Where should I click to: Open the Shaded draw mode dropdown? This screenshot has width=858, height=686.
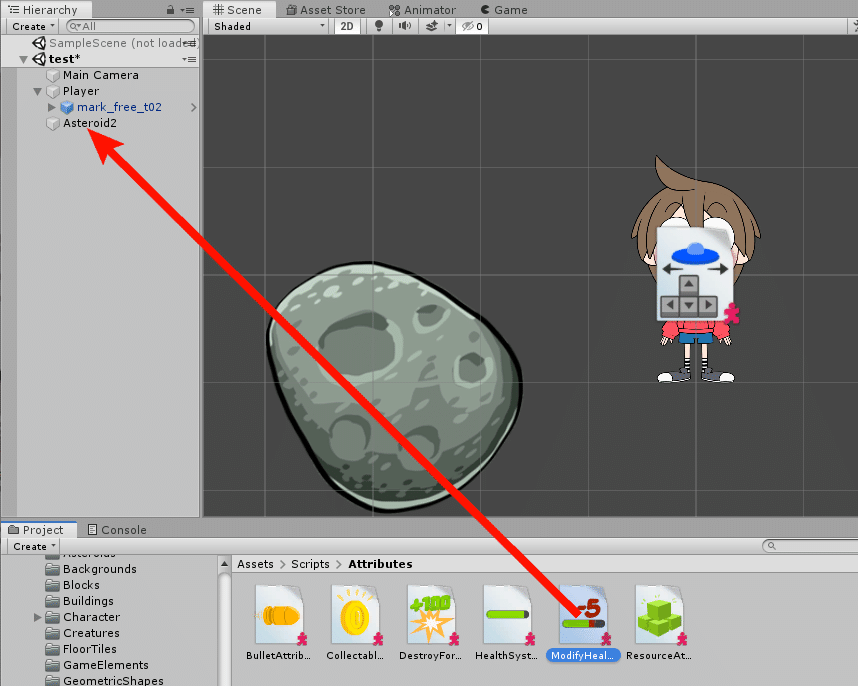click(x=269, y=26)
